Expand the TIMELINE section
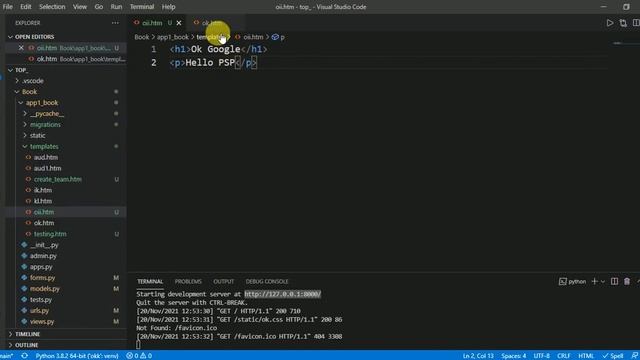Screen dimensions: 640x360 click(x=27, y=334)
